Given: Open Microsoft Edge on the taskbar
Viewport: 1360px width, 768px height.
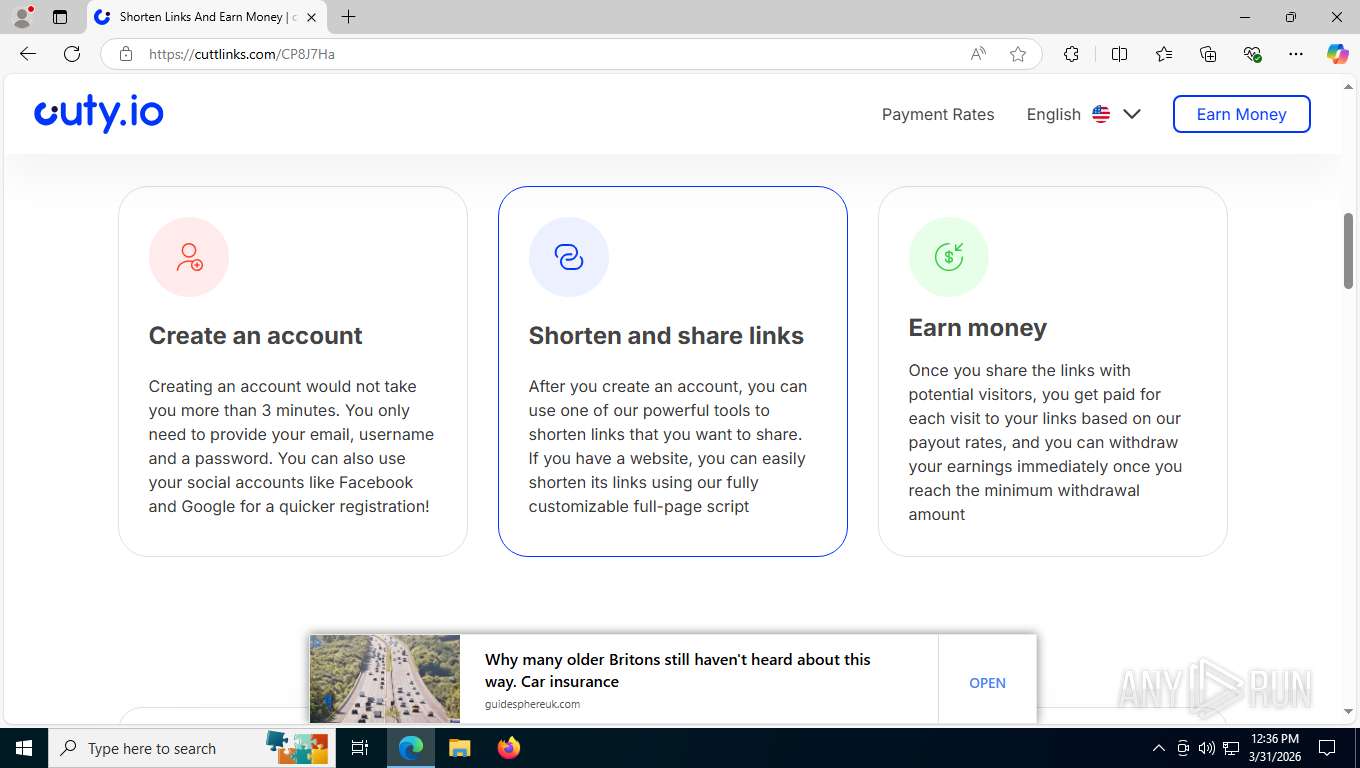Looking at the screenshot, I should tap(411, 748).
